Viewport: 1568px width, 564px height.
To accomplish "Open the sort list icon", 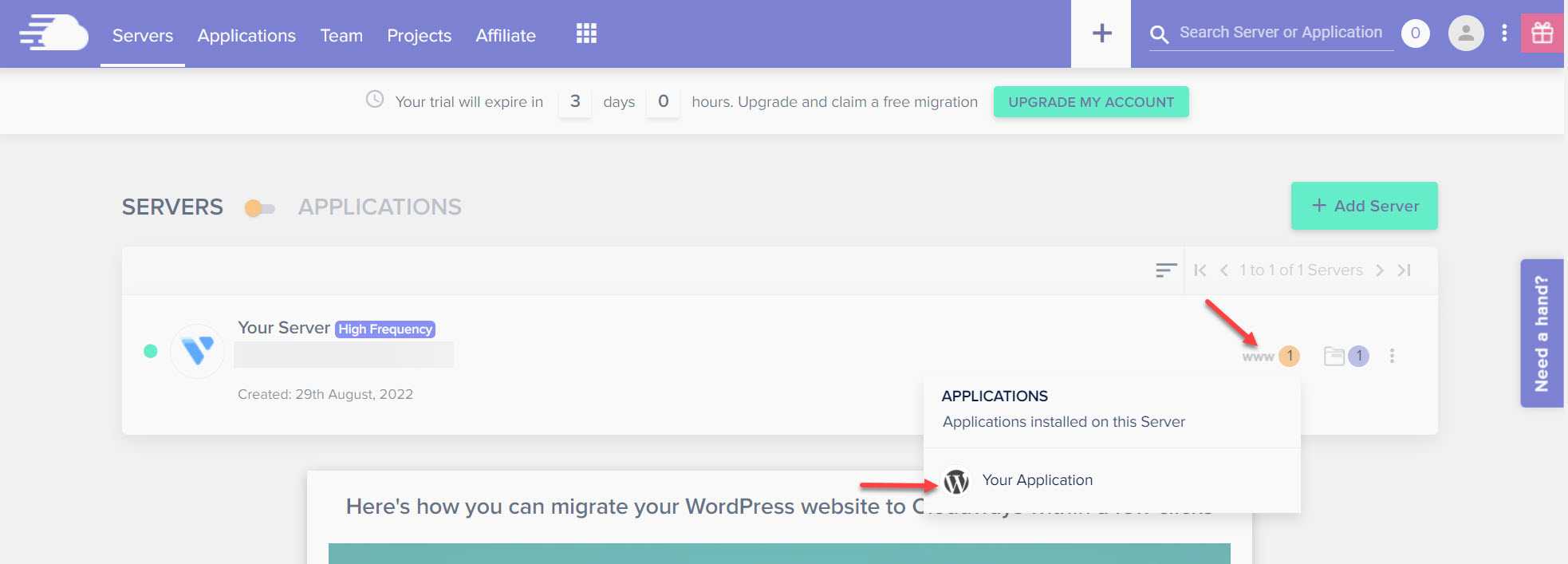I will pos(1166,270).
